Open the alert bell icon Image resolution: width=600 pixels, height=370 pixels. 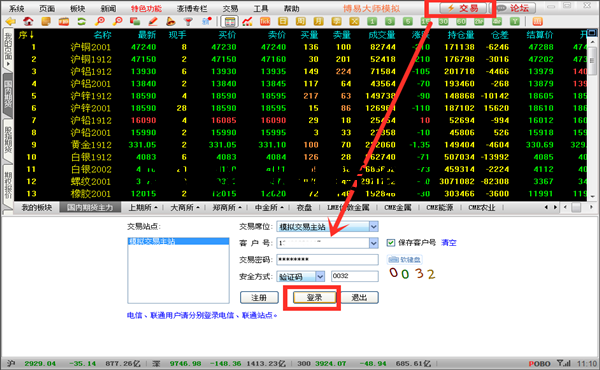[x=171, y=21]
